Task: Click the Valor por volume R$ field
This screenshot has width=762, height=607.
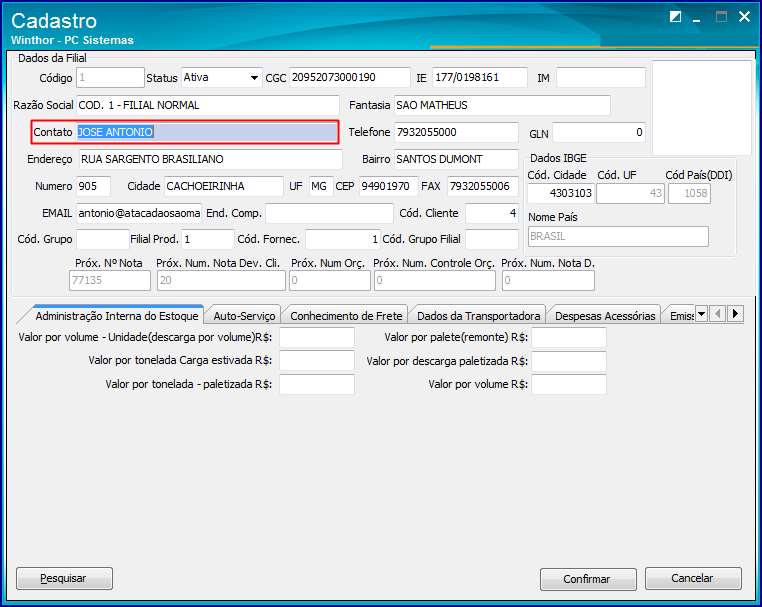Action: (x=569, y=384)
